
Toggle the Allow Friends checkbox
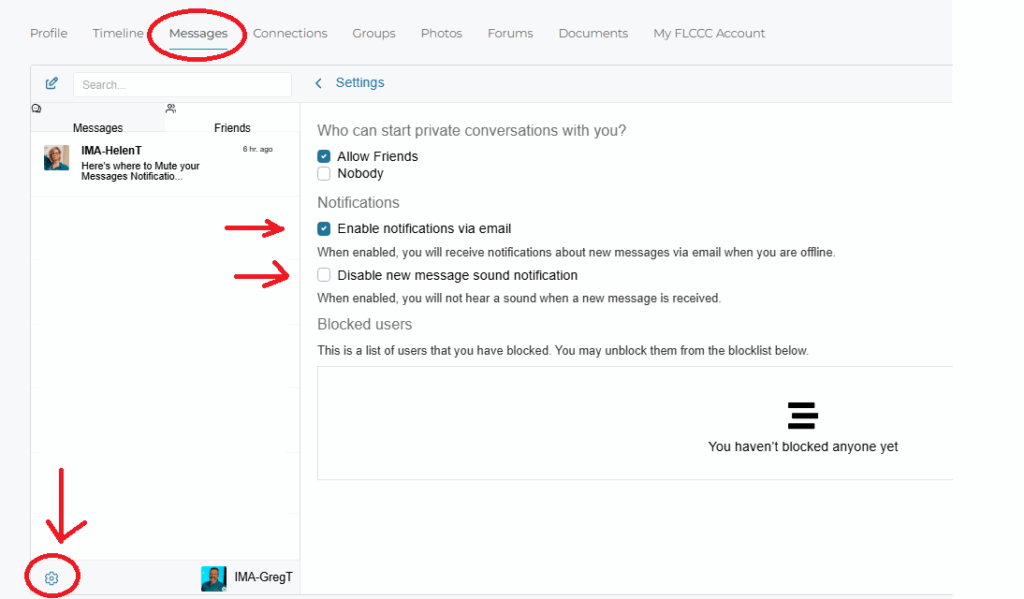point(324,156)
